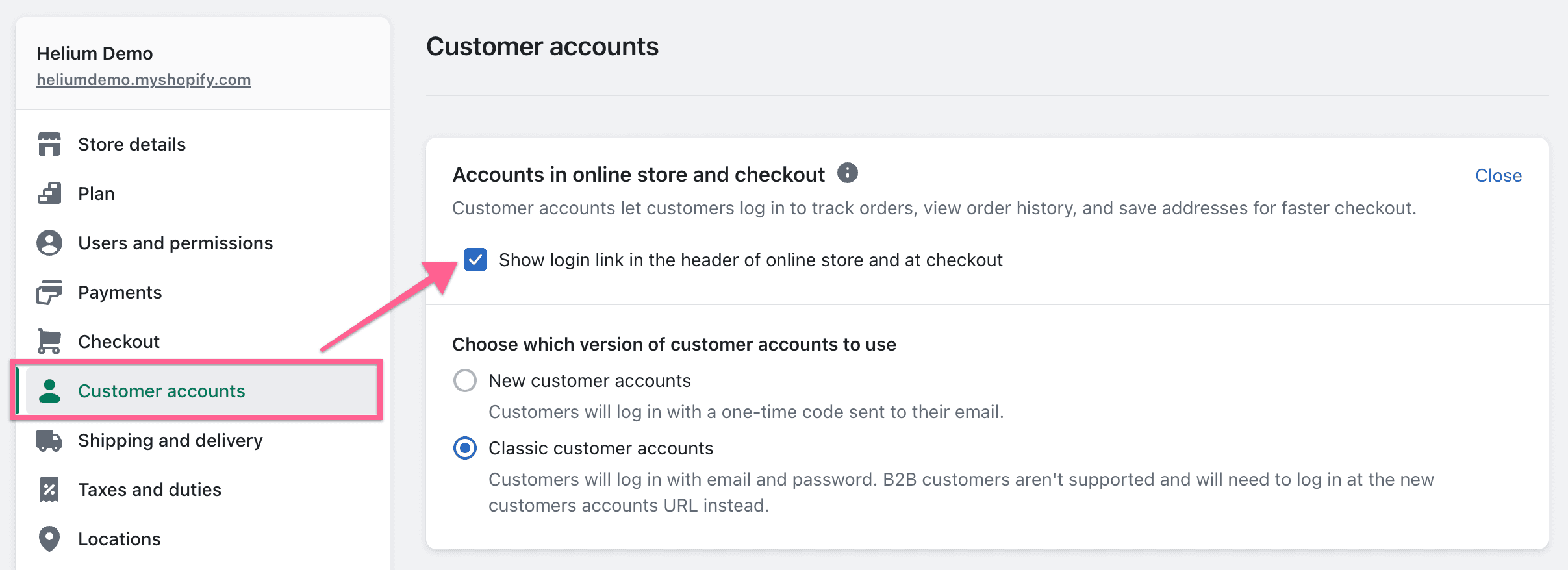
Task: Open Users and permissions settings
Action: pyautogui.click(x=175, y=243)
